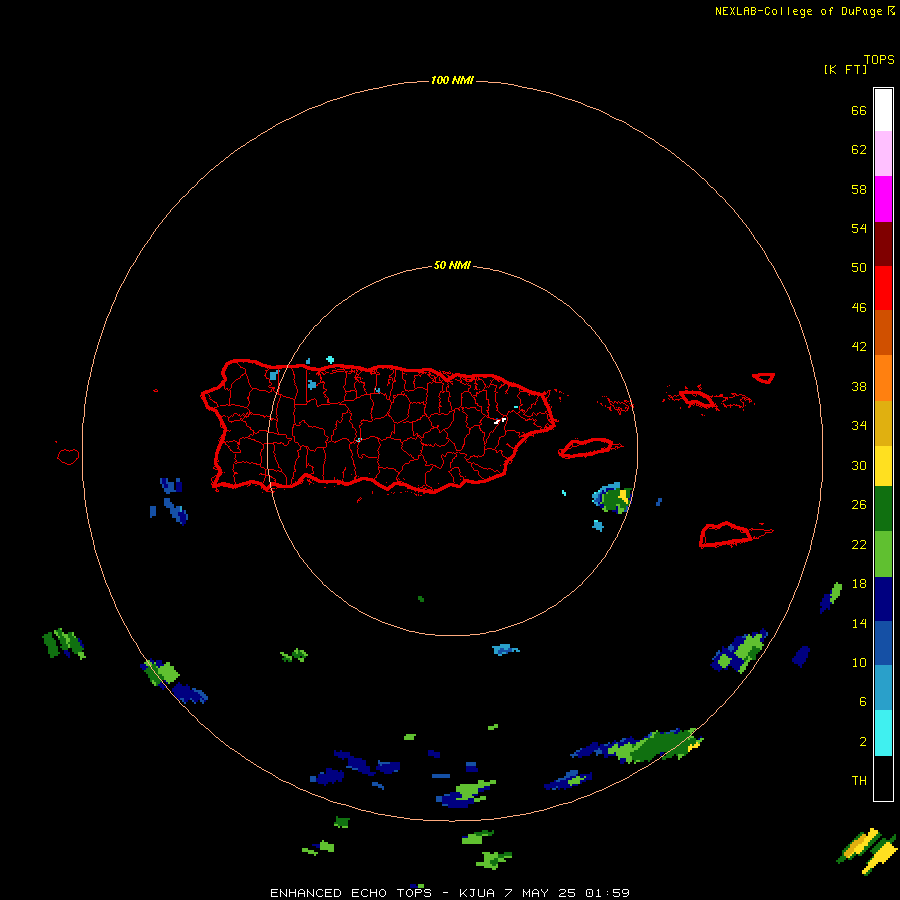Screen dimensions: 900x900
Task: Click the long green echo band in southeast
Action: 637,746
